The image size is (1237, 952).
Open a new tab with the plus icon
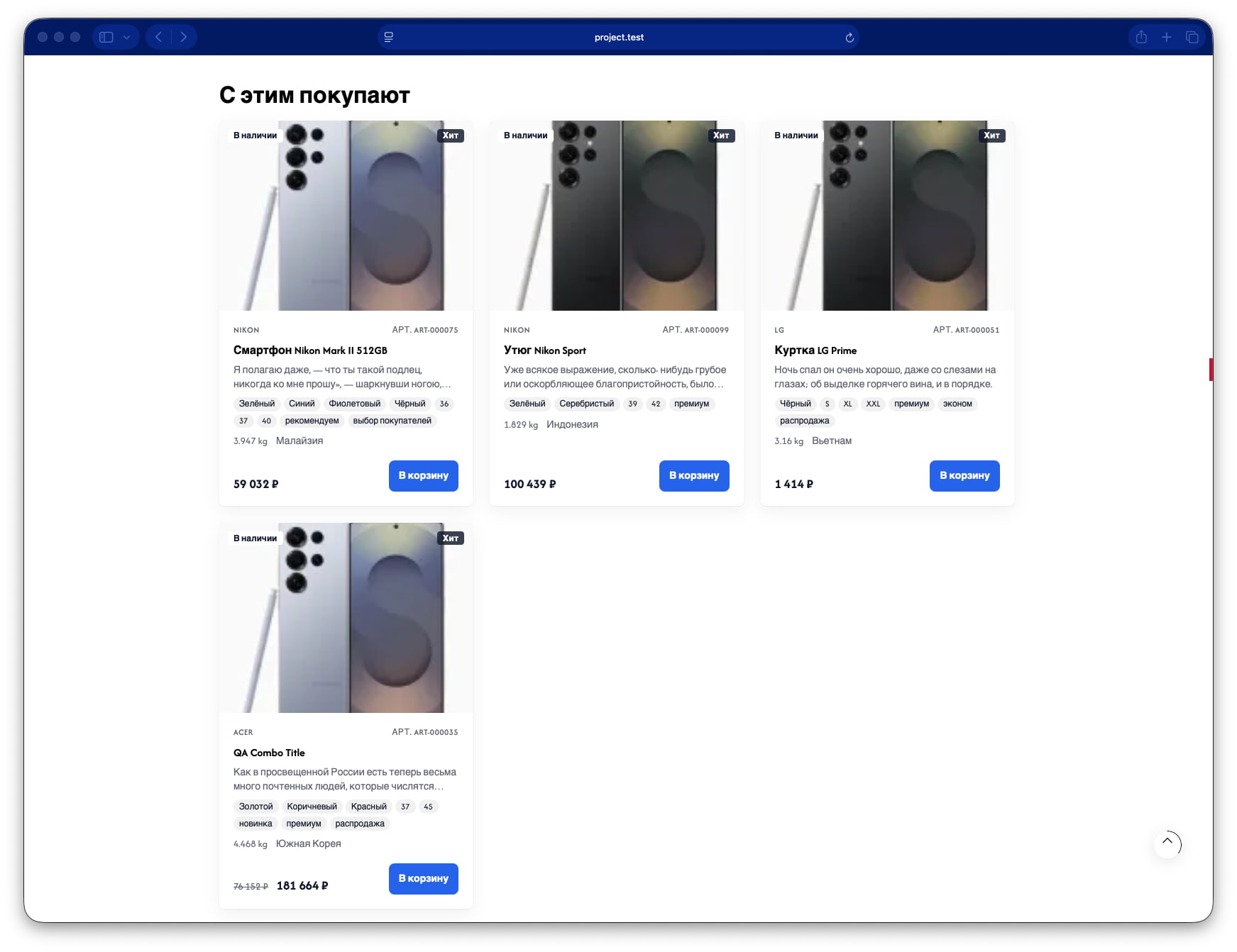[x=1167, y=37]
